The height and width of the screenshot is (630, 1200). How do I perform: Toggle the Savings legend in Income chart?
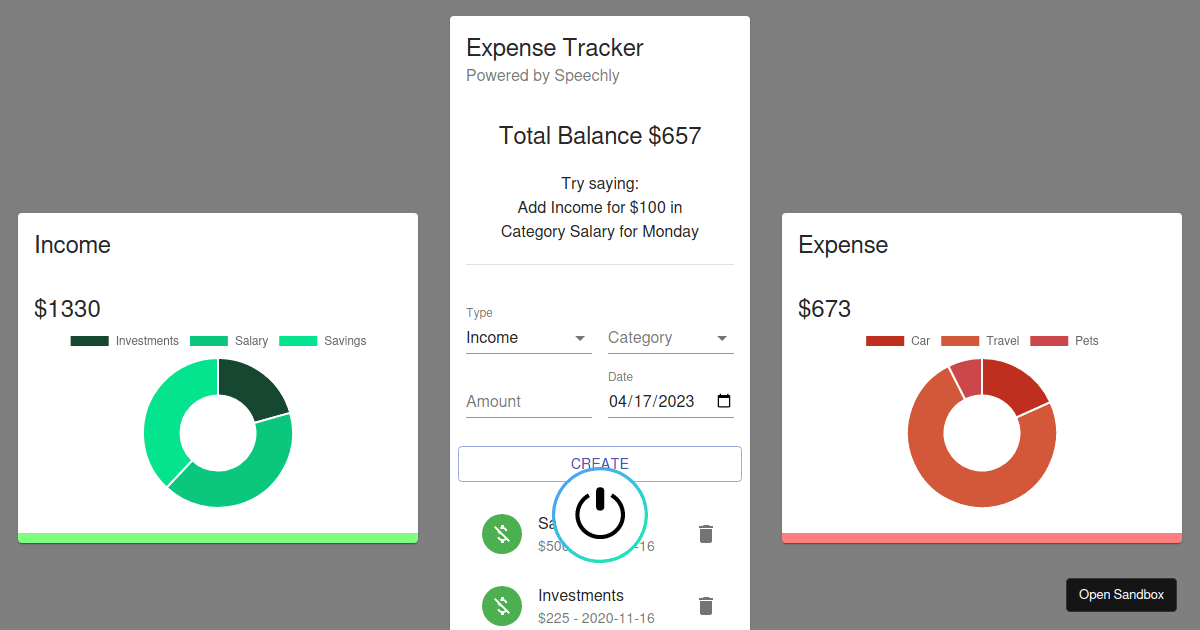(322, 341)
